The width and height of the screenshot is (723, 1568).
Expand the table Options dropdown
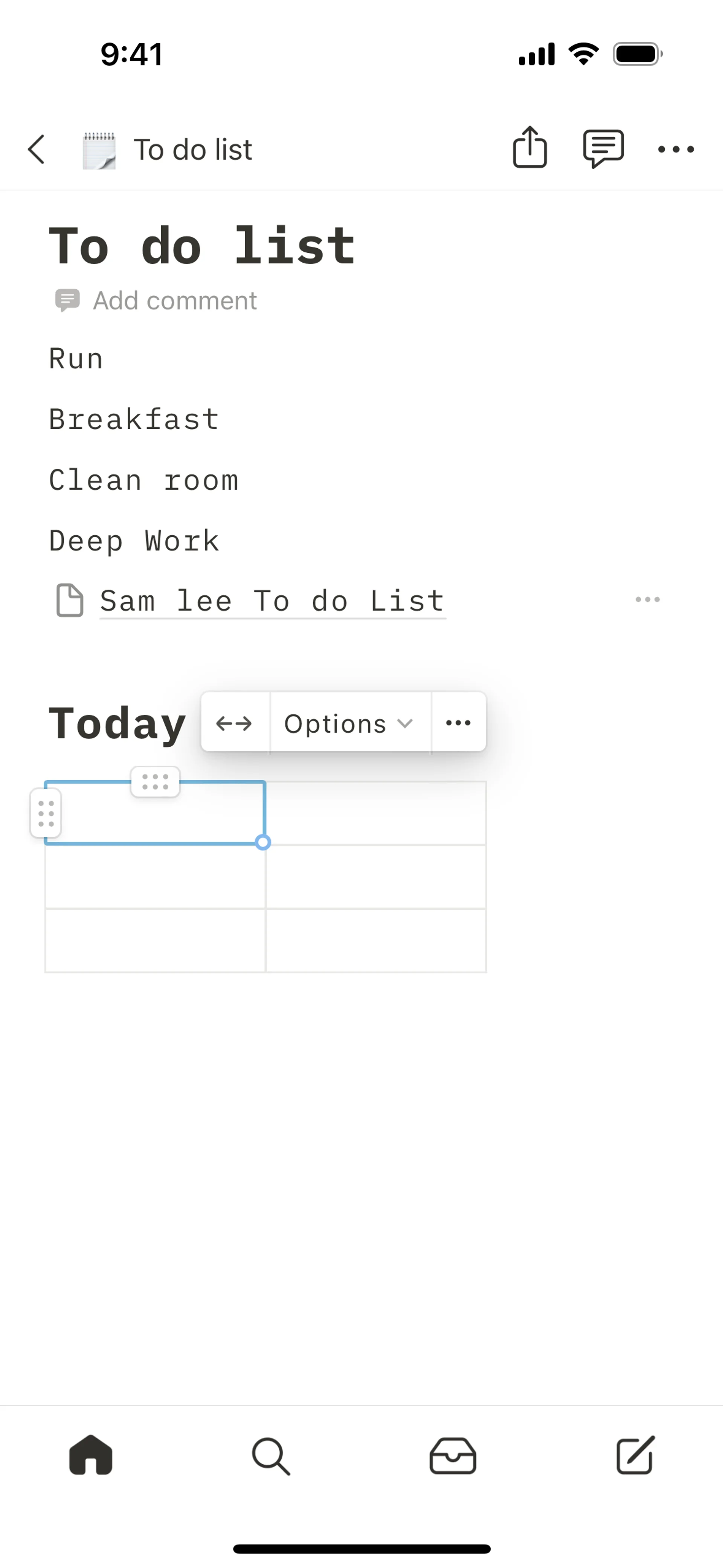coord(349,723)
